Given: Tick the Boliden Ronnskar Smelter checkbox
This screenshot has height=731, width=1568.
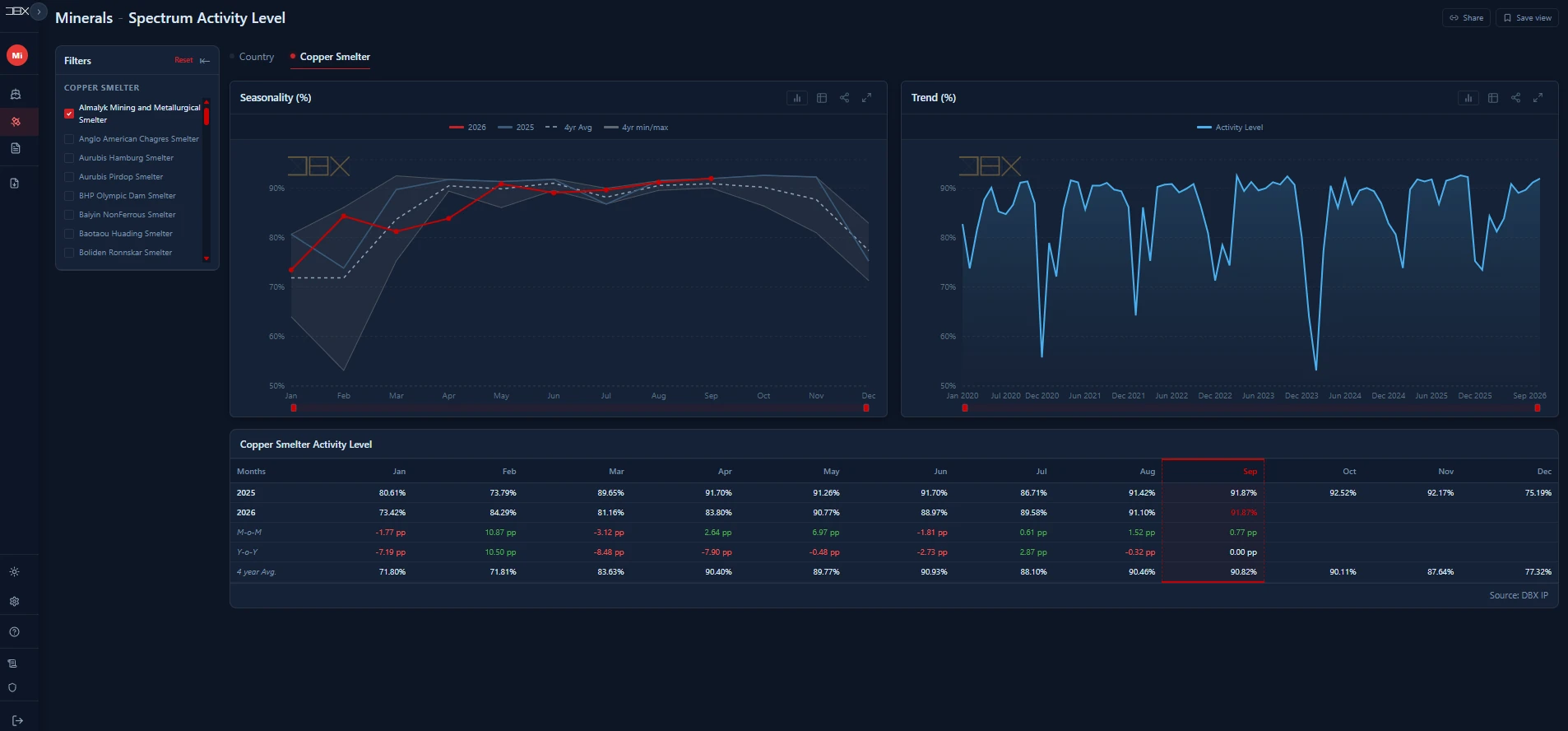Looking at the screenshot, I should pyautogui.click(x=69, y=253).
